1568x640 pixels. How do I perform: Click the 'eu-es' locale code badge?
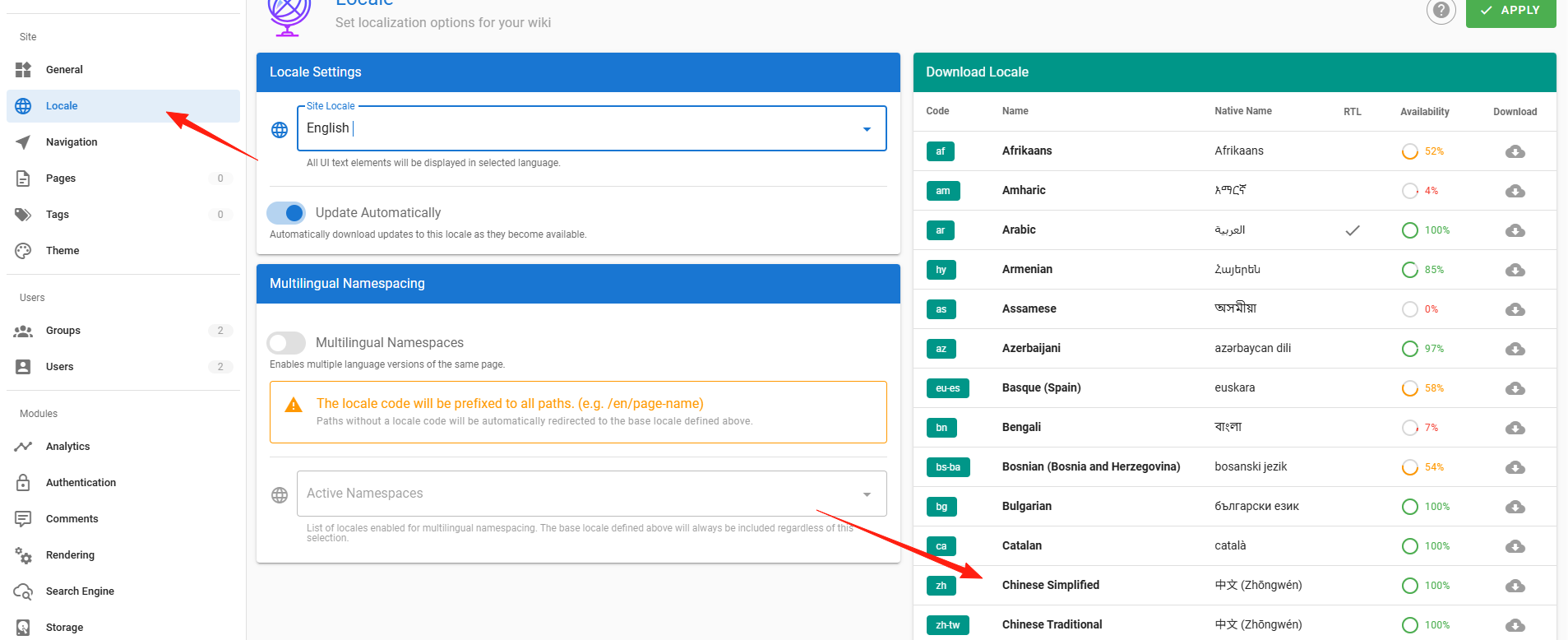[947, 388]
